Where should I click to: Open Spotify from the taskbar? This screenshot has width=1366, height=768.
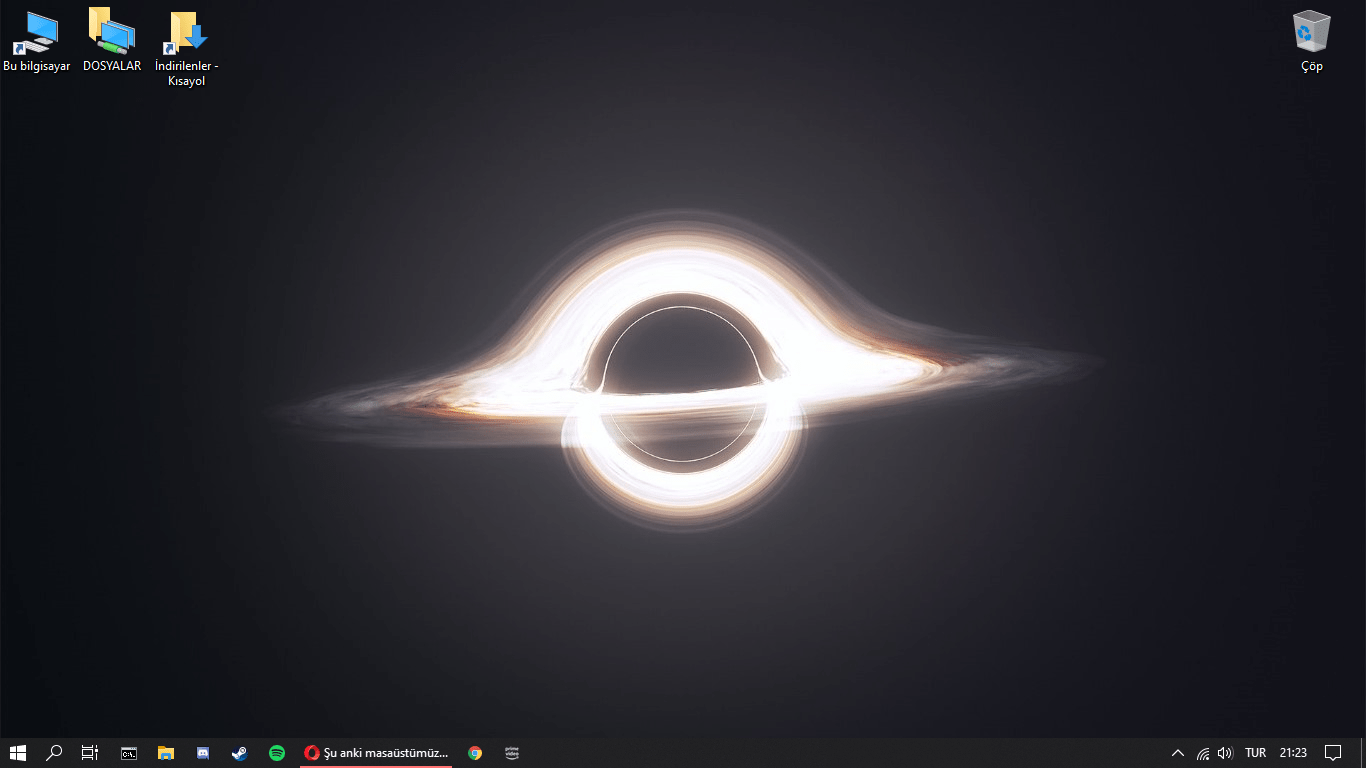click(277, 753)
